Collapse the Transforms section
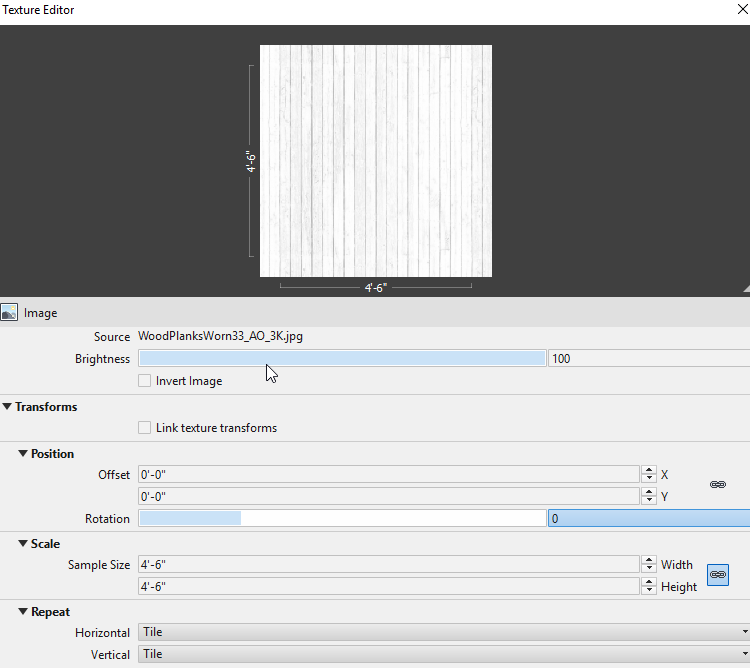 coord(7,406)
